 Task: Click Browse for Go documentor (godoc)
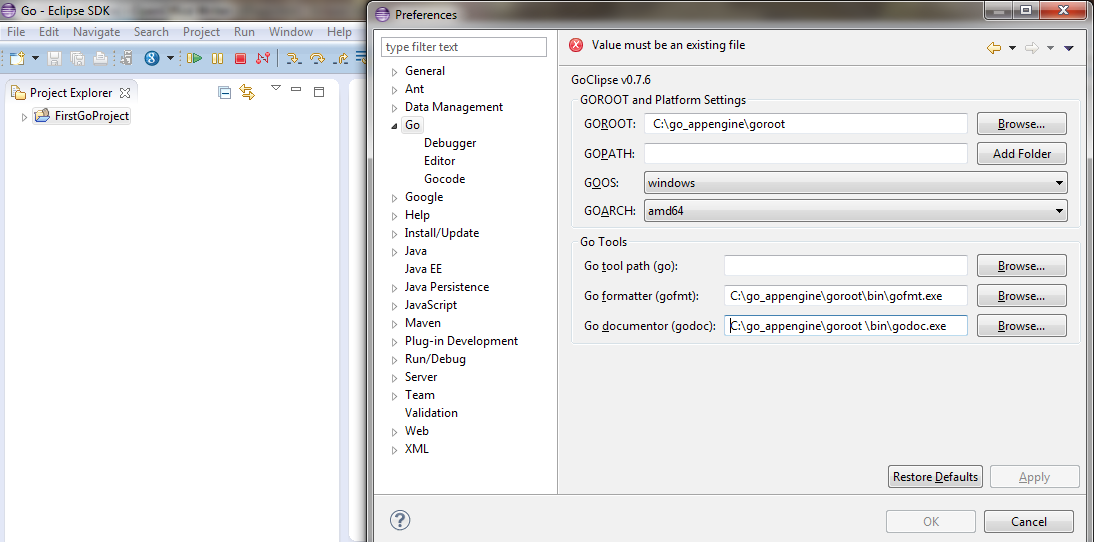[x=1021, y=326]
